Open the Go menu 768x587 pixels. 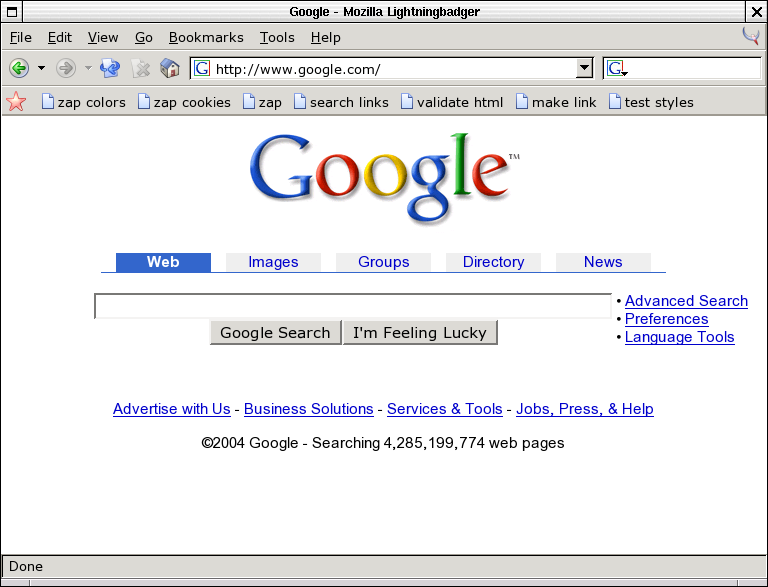[x=144, y=37]
